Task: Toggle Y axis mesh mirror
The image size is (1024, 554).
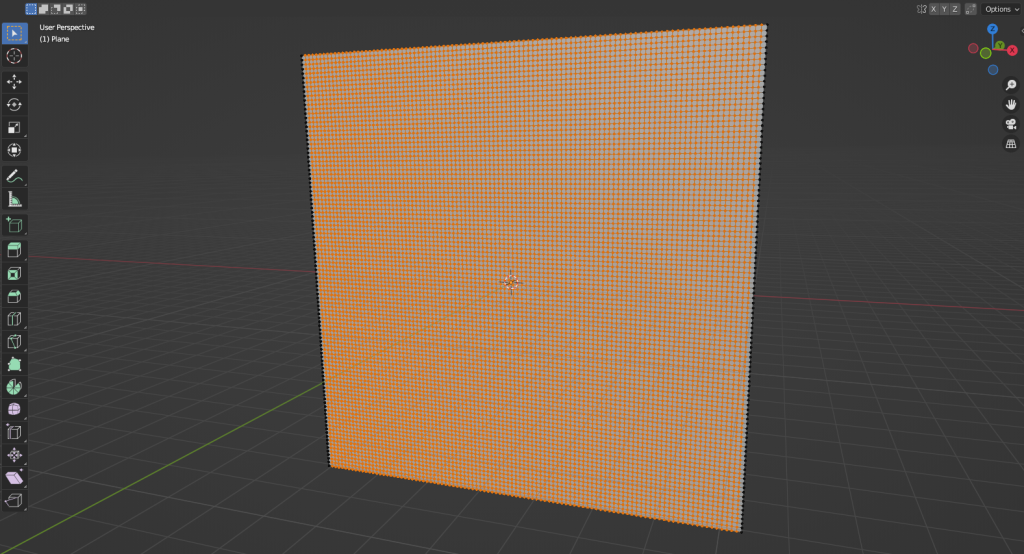Action: coord(944,9)
